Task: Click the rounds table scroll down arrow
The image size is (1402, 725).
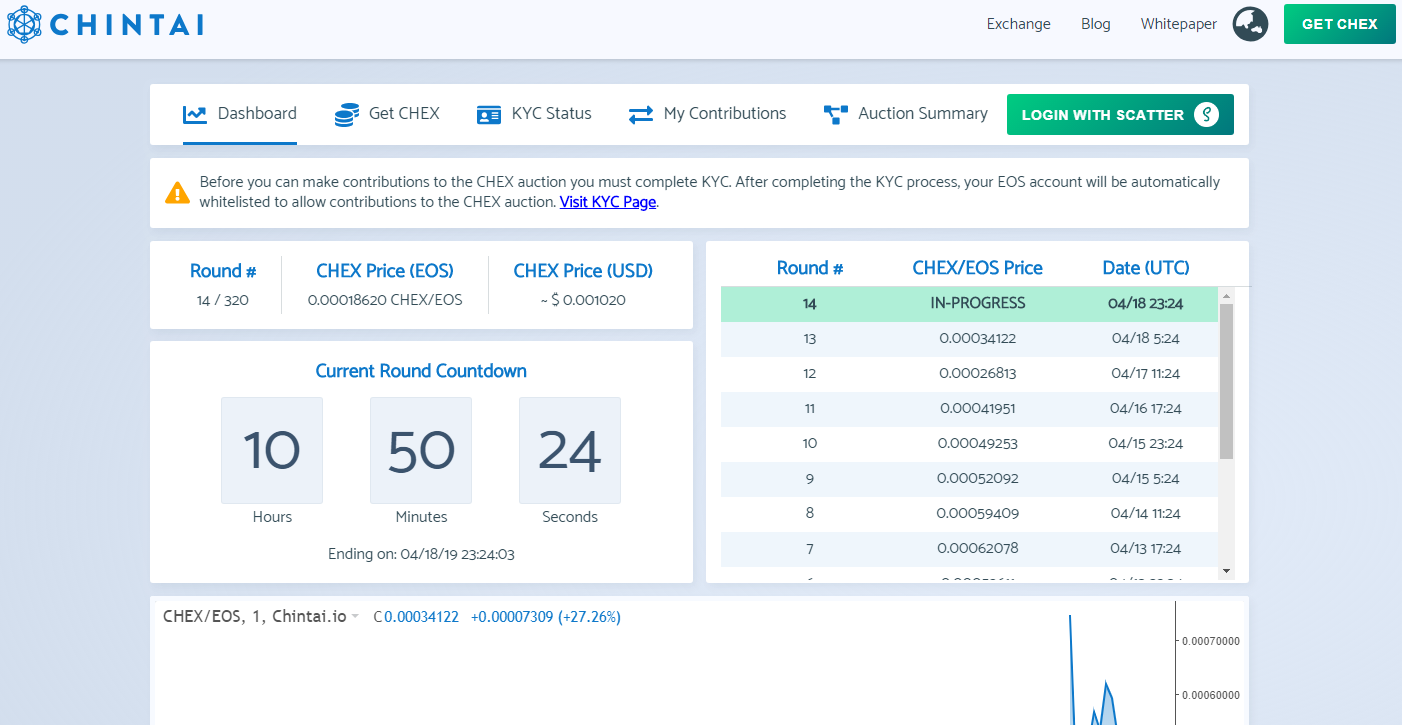Action: [1226, 570]
